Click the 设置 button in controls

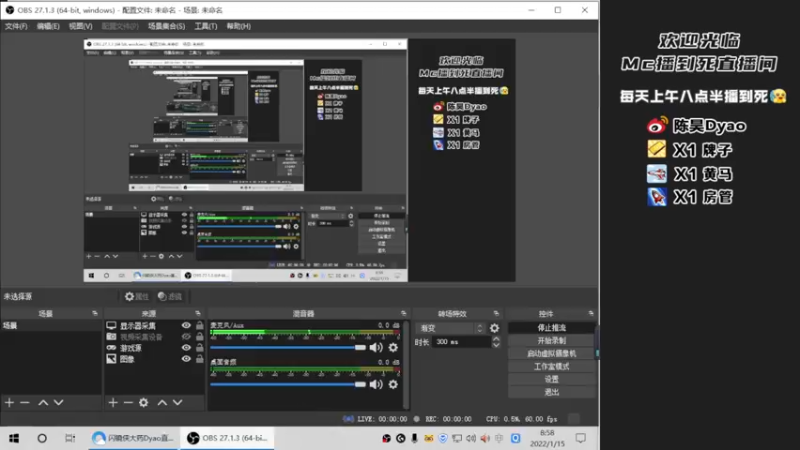point(552,379)
